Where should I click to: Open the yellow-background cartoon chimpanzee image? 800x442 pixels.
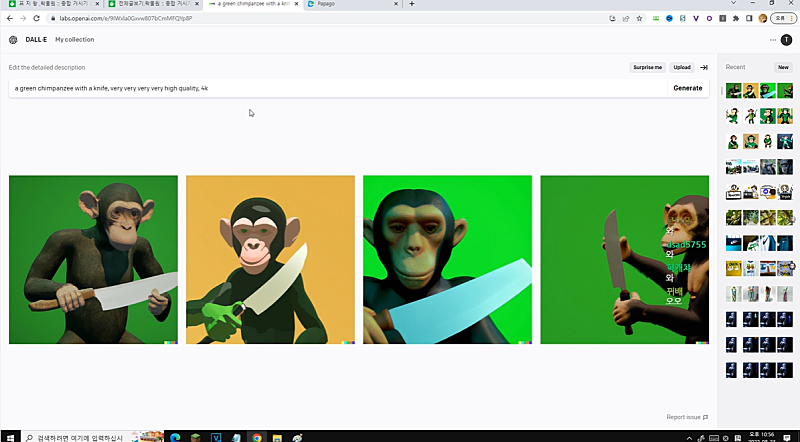(x=270, y=260)
